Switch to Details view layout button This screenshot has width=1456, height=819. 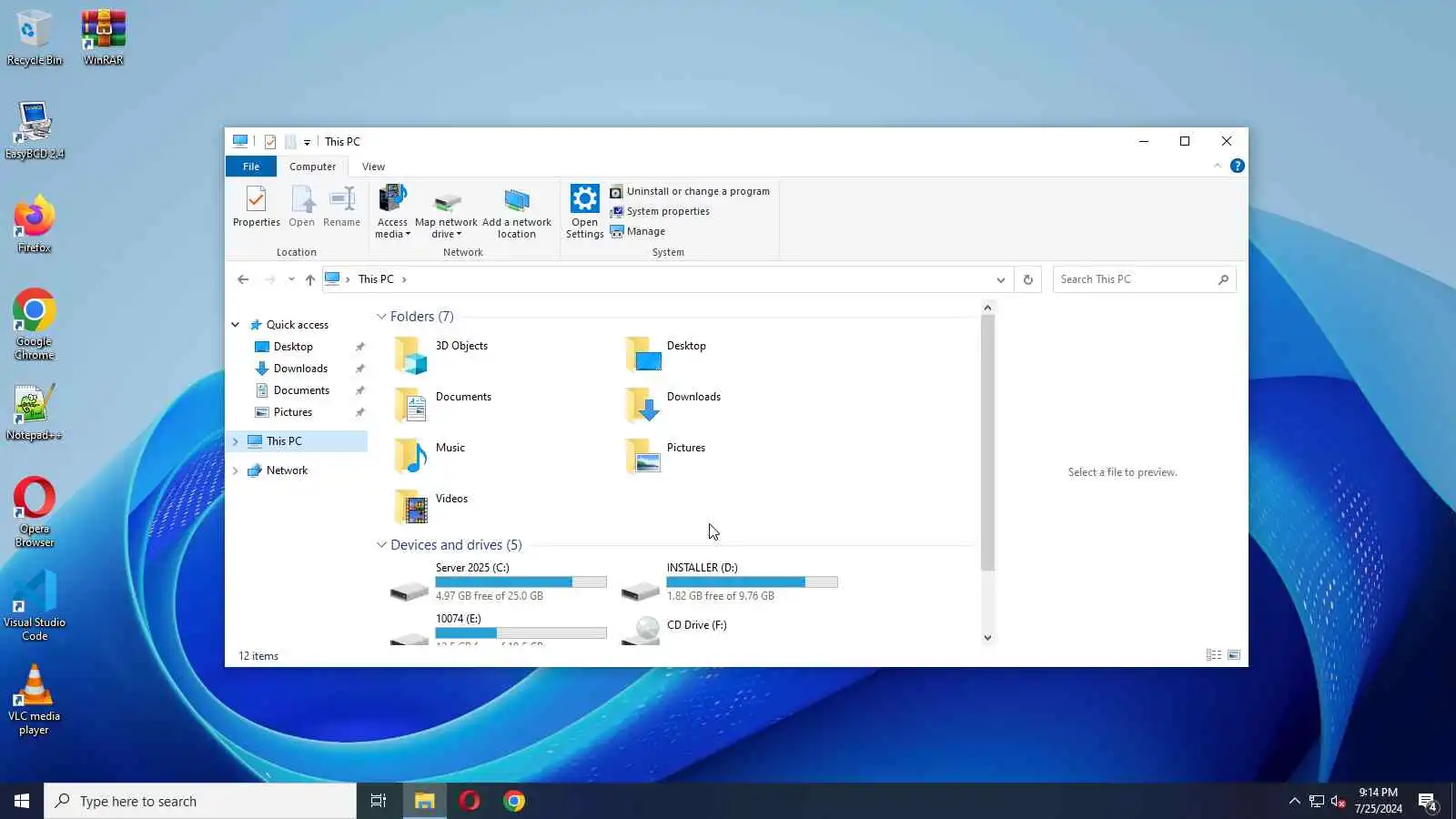coord(1214,655)
